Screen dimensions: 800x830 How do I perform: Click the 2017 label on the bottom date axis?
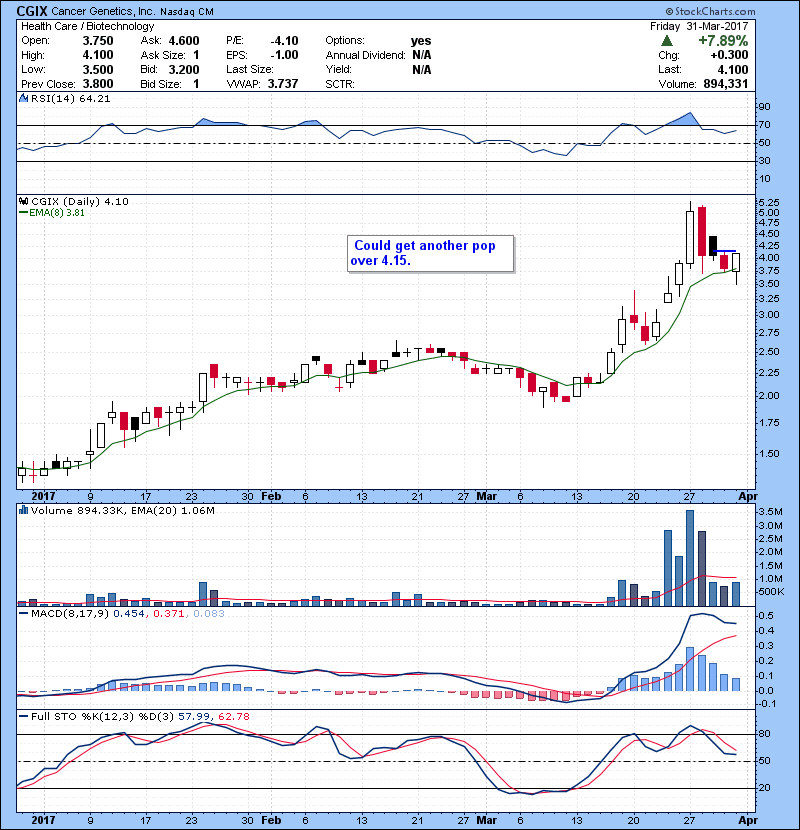[x=43, y=820]
